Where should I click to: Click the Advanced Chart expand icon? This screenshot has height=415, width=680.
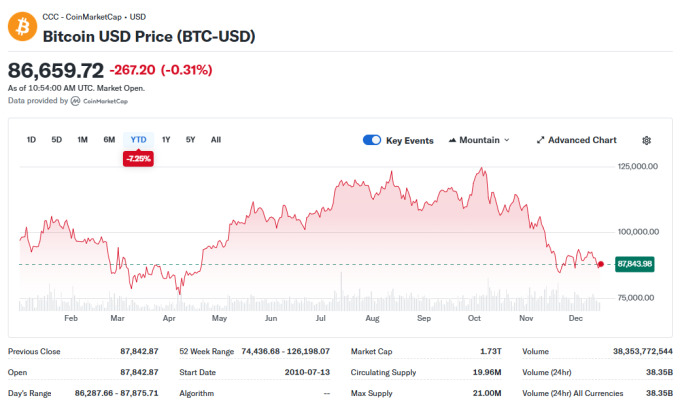coord(540,141)
